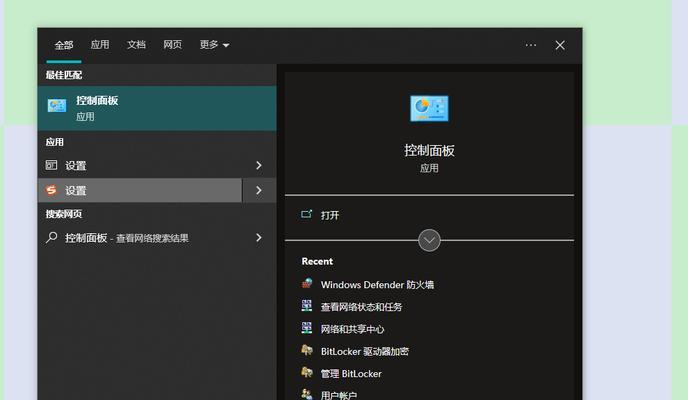Click the Recent heading

point(317,261)
